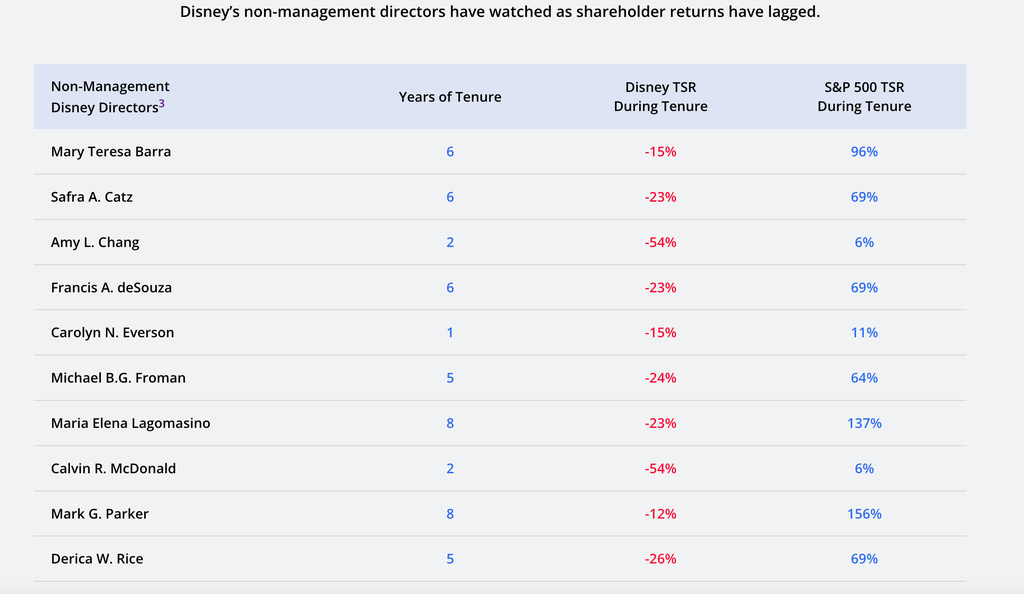Image resolution: width=1024 pixels, height=594 pixels.
Task: Click the -26% Disney TSR for Derica Rice
Action: (x=660, y=559)
